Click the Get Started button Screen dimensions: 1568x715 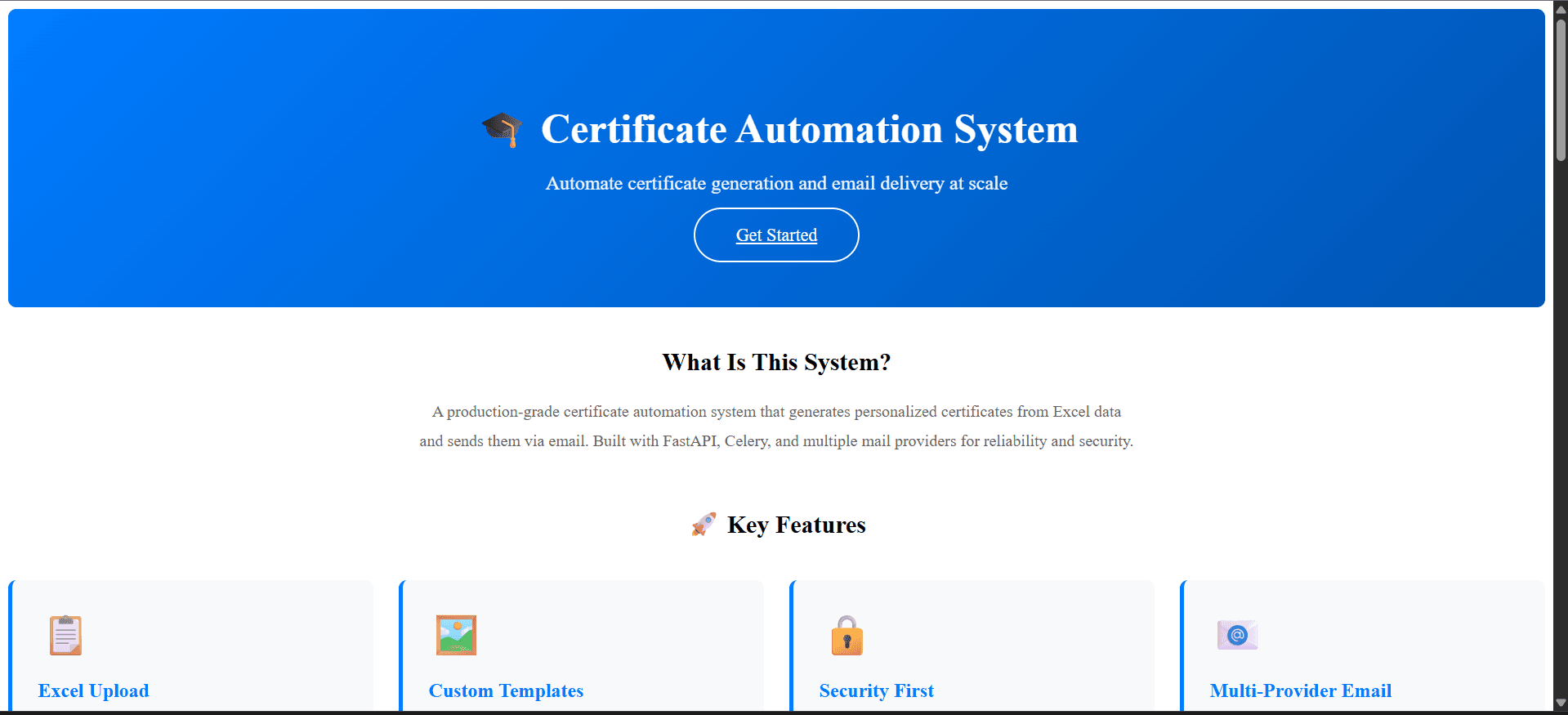776,235
